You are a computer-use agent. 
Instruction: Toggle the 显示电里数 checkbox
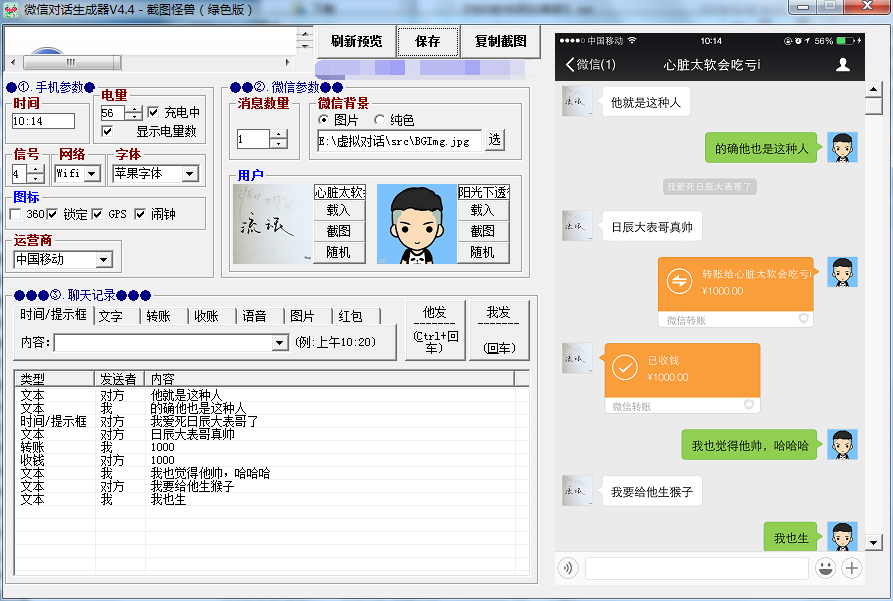(x=106, y=132)
